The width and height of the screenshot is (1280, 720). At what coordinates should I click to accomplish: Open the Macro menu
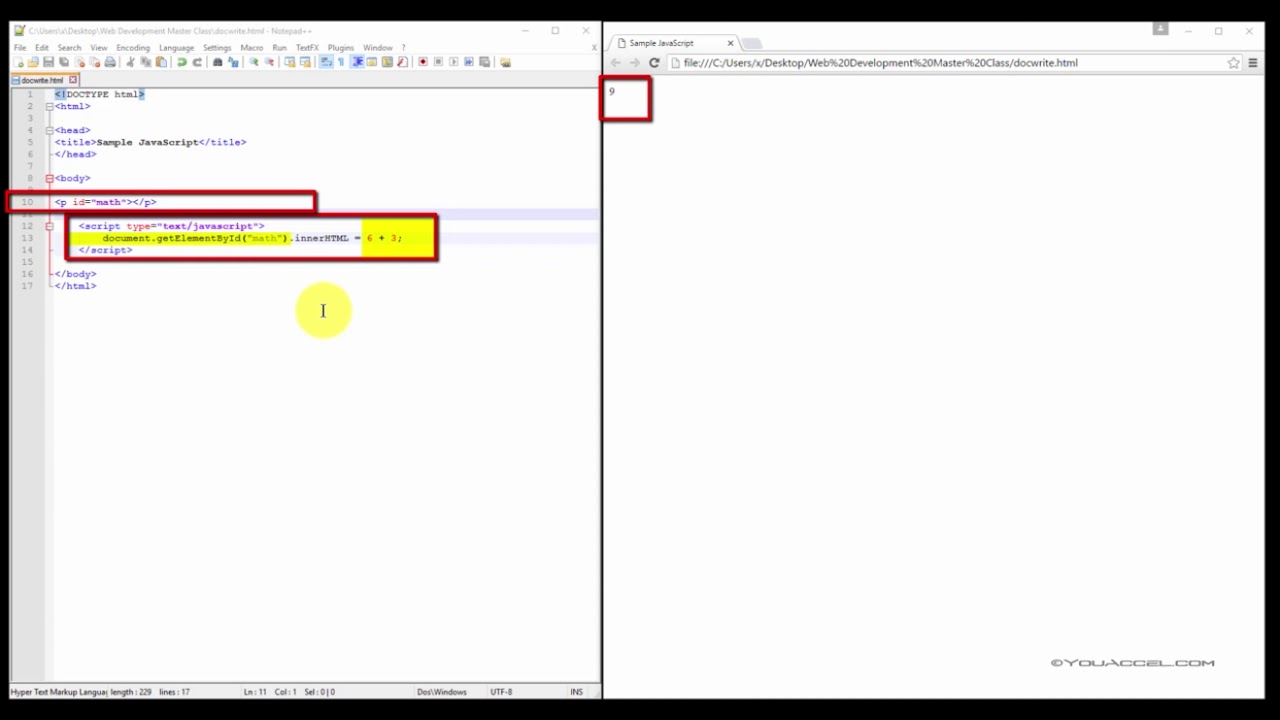tap(252, 48)
